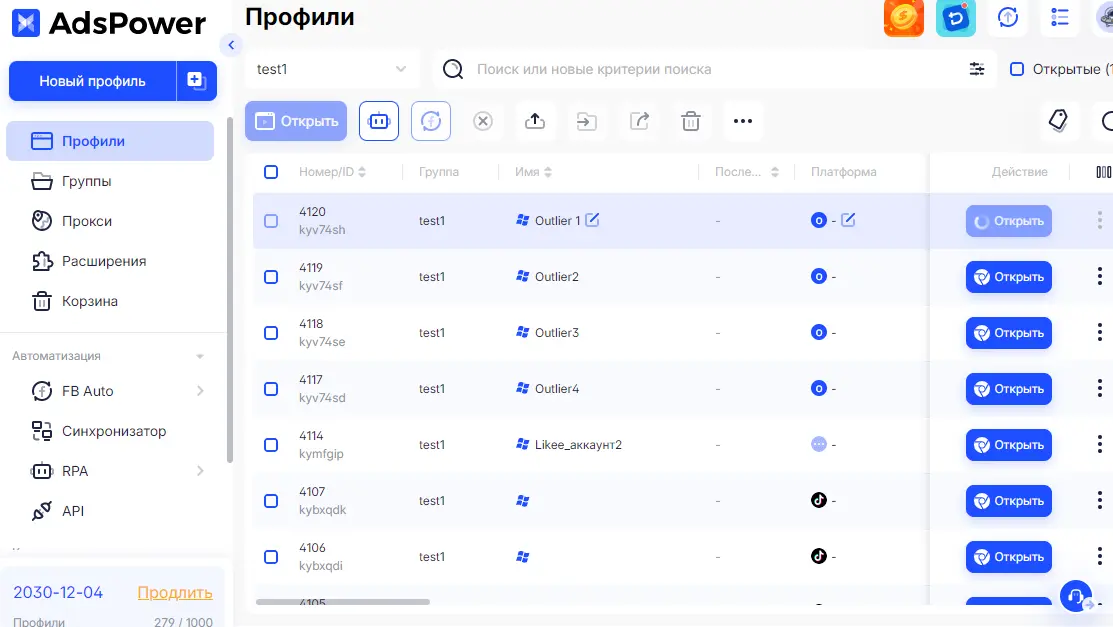Edit the Outlier 1 profile name
The image size is (1113, 627).
pos(592,220)
